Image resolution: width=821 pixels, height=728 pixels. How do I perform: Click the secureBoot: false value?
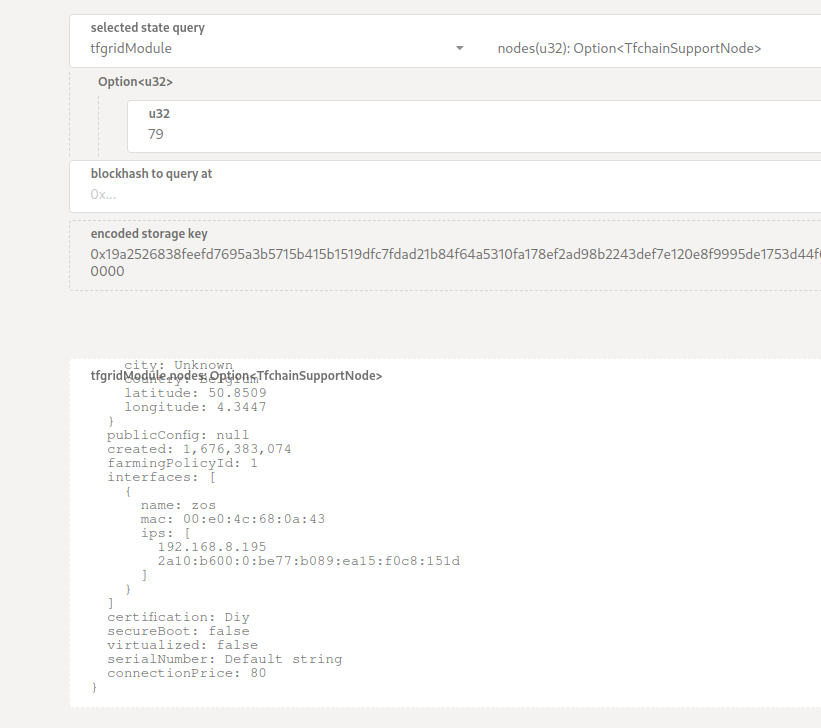click(174, 630)
